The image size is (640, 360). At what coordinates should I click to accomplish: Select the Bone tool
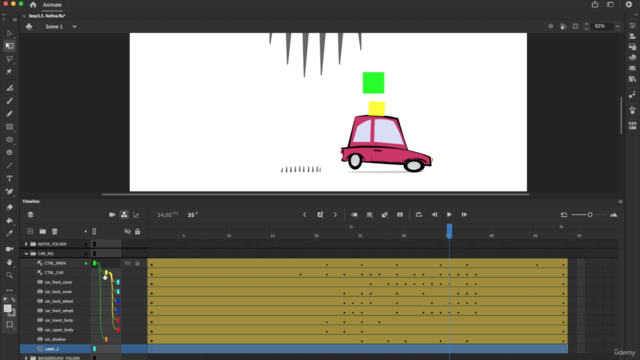[x=9, y=191]
